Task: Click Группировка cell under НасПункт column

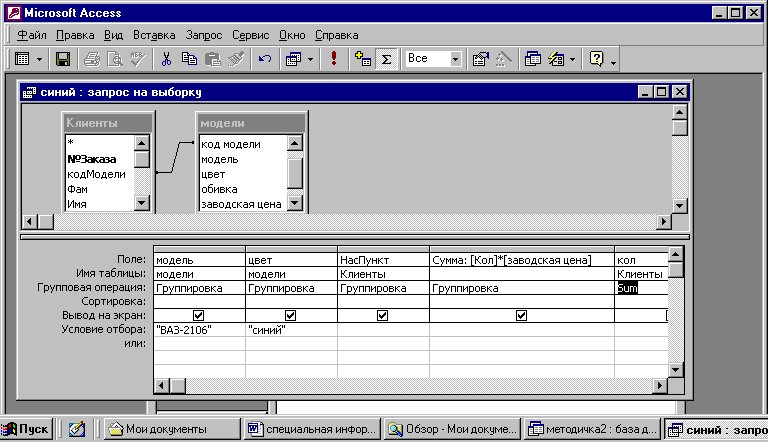Action: tap(384, 288)
